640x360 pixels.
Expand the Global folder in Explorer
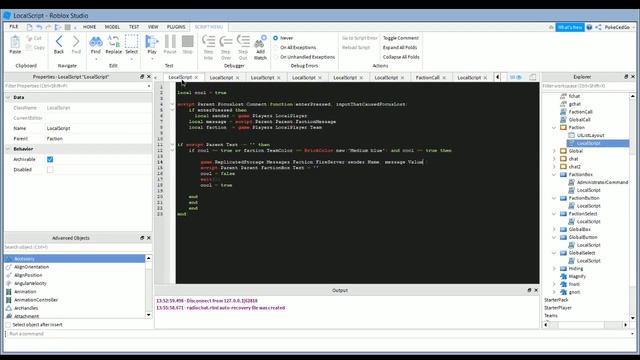coord(554,151)
